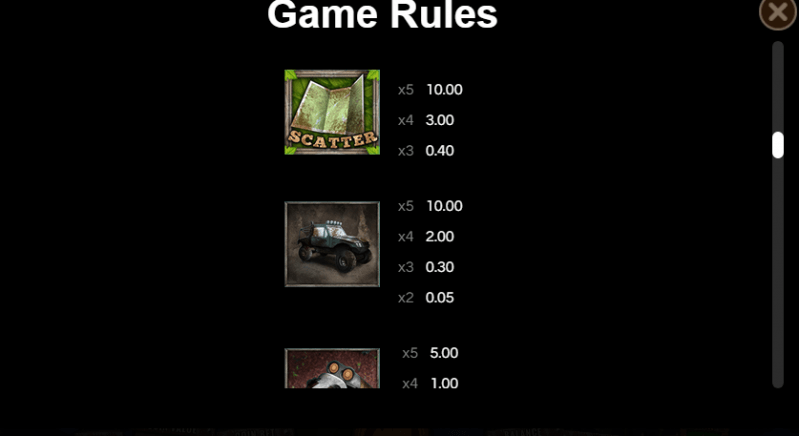The width and height of the screenshot is (799, 436).
Task: Click the Game Rules heading
Action: (x=382, y=14)
